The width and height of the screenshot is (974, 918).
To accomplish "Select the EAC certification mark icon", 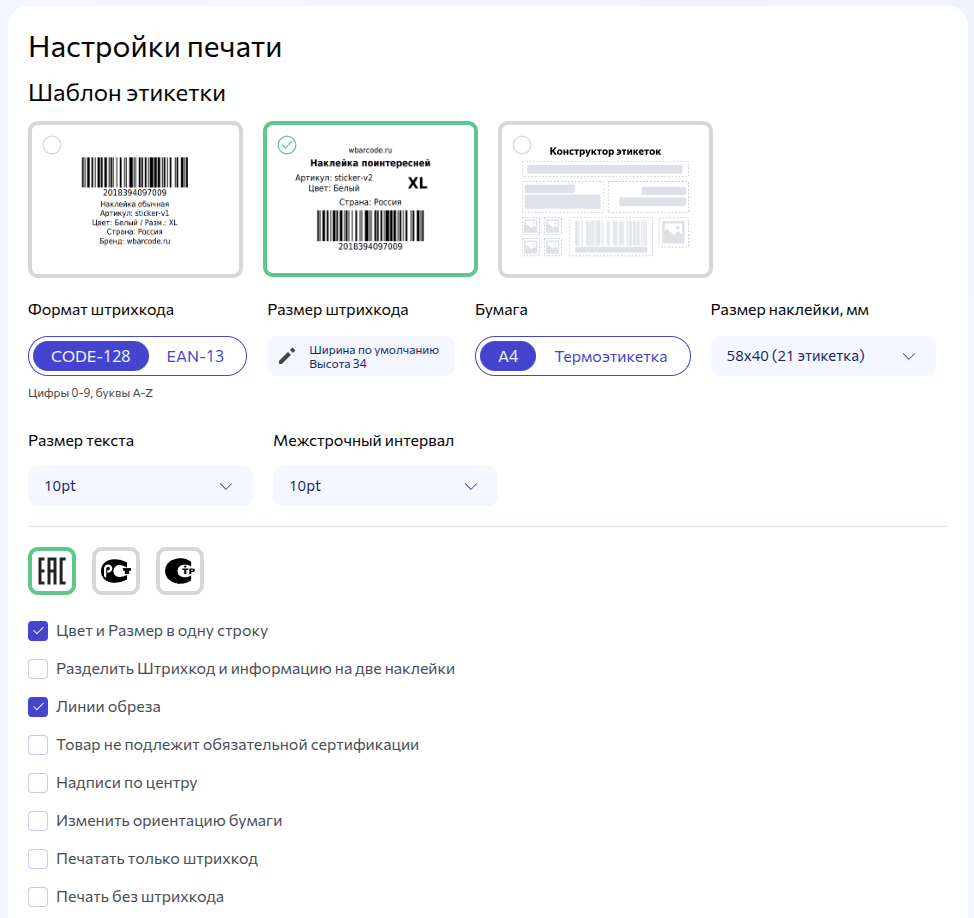I will click(x=51, y=570).
